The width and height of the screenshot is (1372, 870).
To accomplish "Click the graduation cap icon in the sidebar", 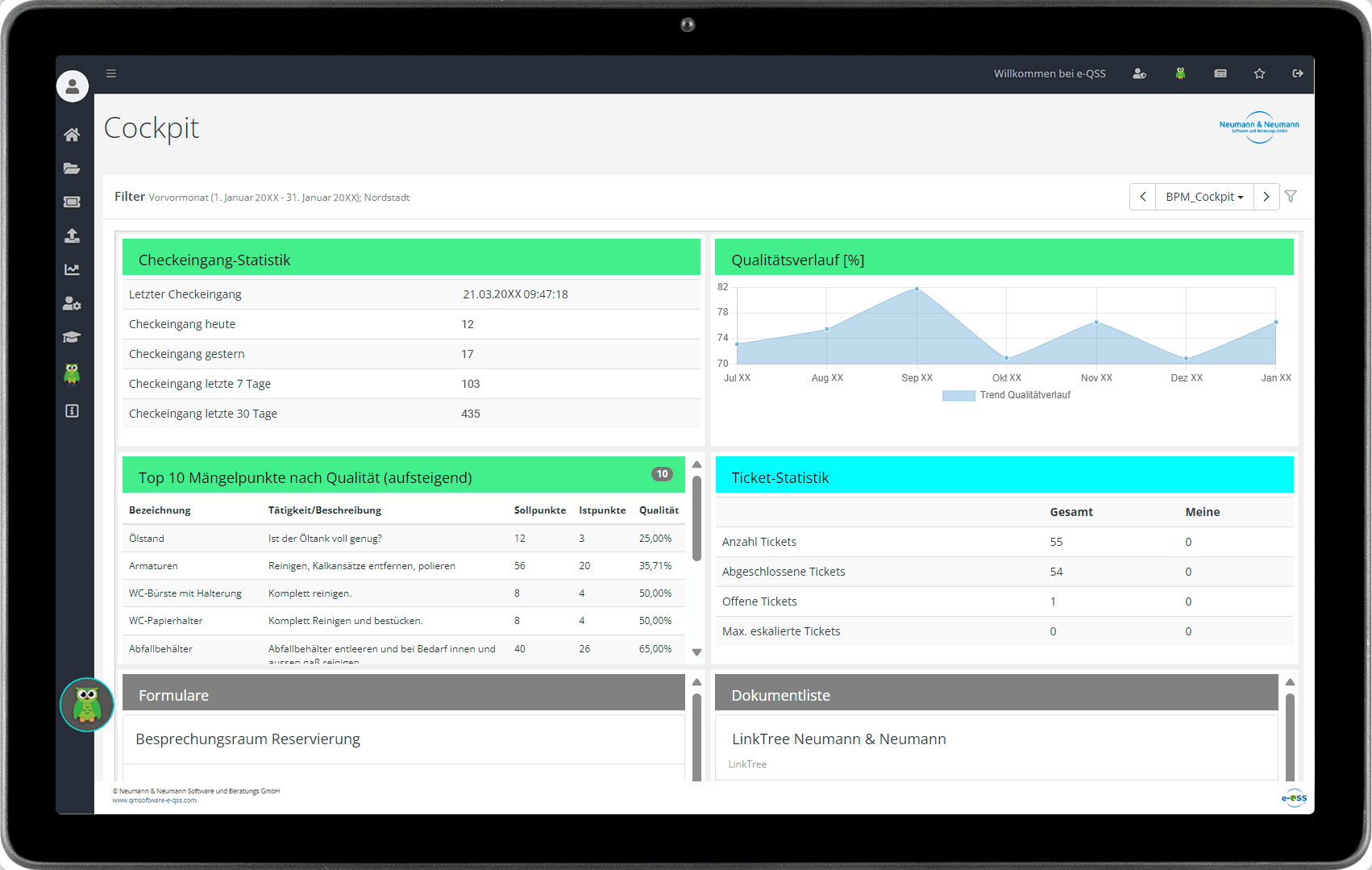I will click(x=72, y=337).
